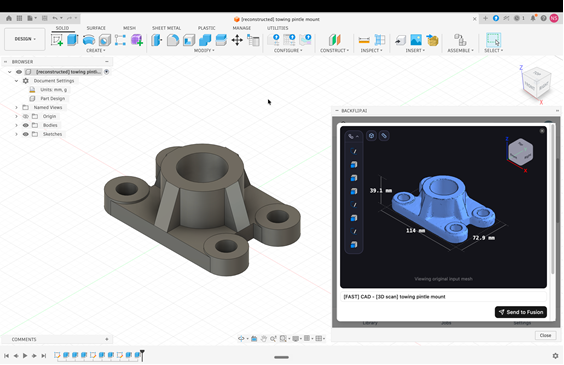Select the Revolve tool icon
Image resolution: width=564 pixels, height=365 pixels.
(88, 40)
